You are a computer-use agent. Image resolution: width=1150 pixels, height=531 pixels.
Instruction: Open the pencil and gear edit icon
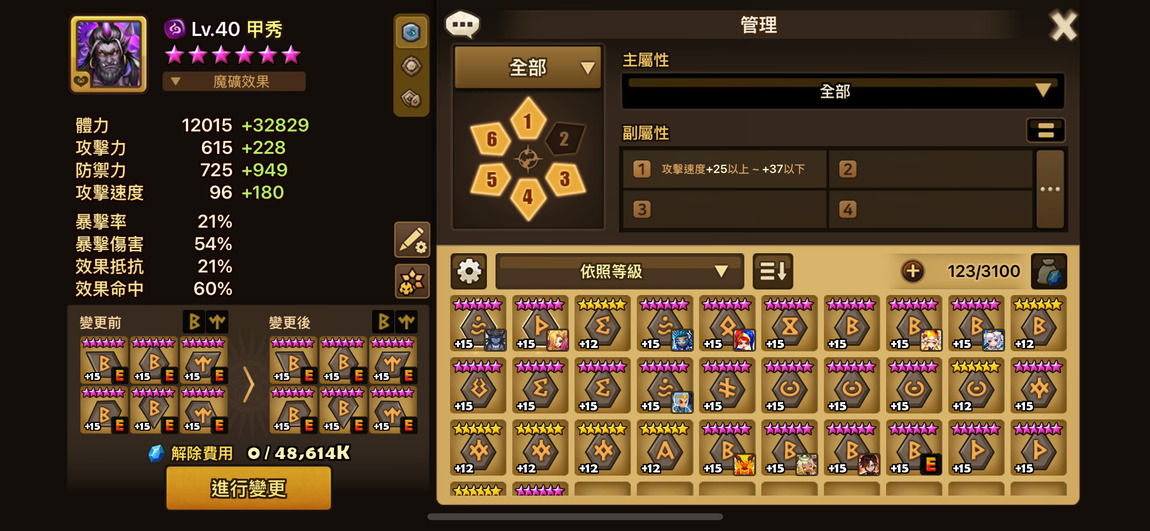412,240
